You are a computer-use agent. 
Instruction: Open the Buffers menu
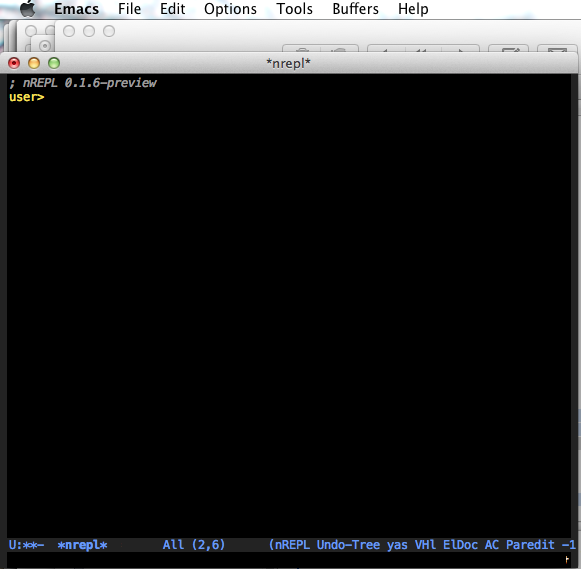pyautogui.click(x=355, y=9)
